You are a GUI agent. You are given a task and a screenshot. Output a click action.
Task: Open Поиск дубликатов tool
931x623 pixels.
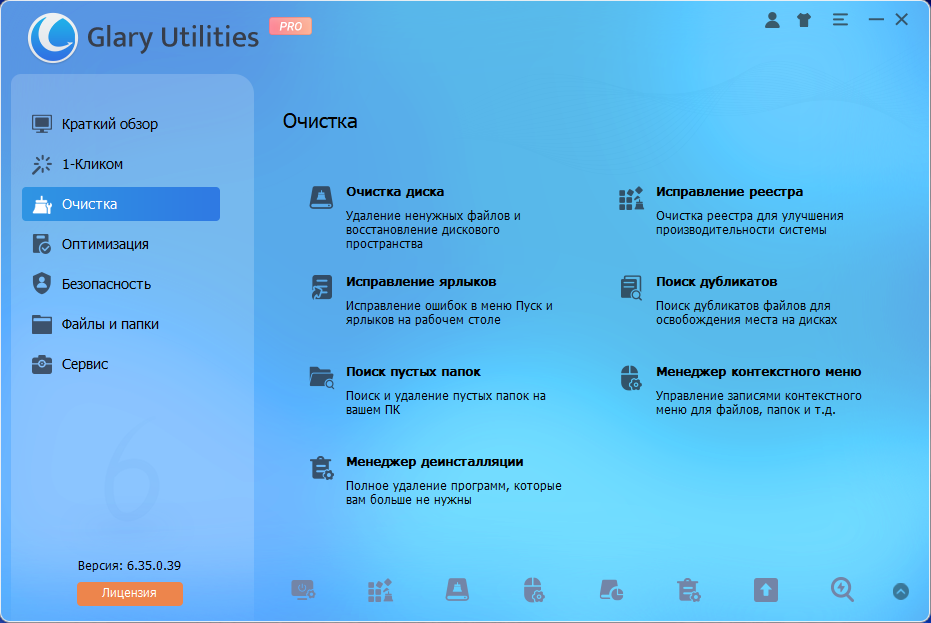click(716, 282)
